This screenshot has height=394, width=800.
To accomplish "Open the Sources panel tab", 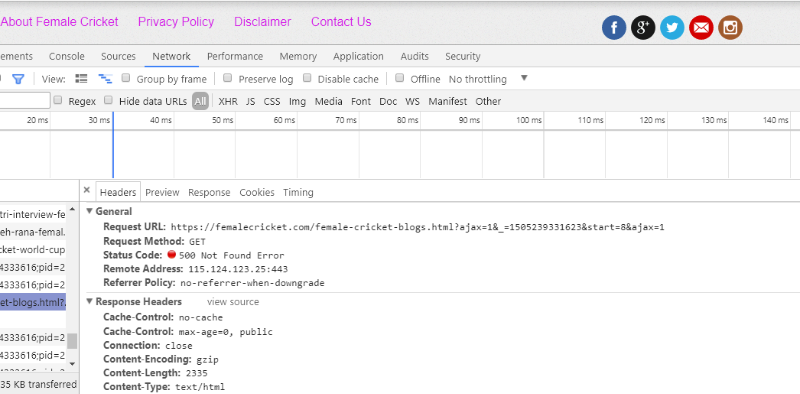I will [118, 56].
